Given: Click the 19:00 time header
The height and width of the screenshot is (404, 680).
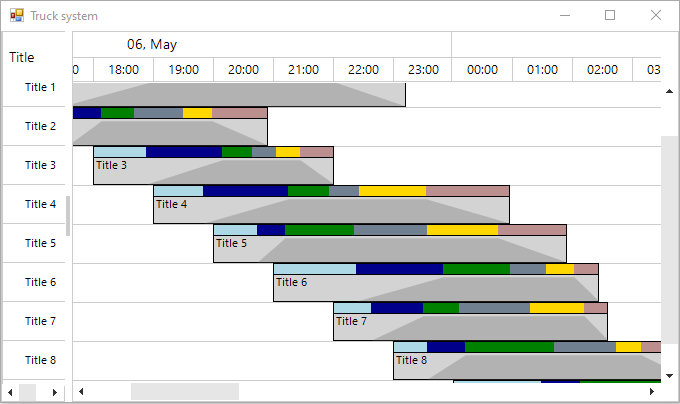Looking at the screenshot, I should (x=183, y=70).
